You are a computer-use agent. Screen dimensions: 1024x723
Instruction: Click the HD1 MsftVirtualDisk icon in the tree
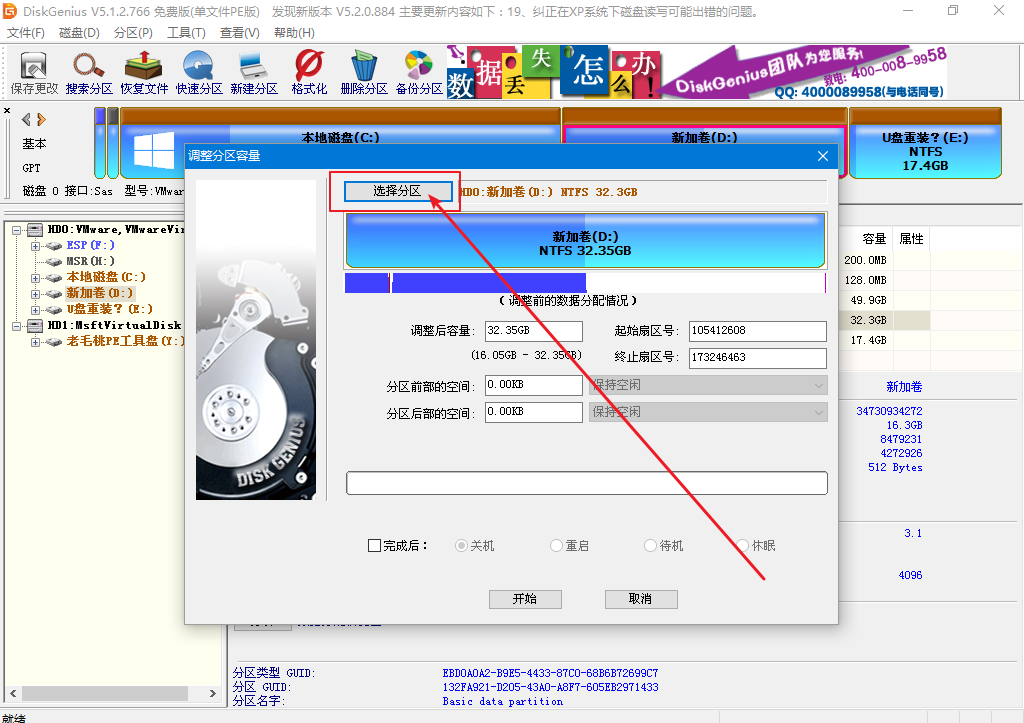[x=35, y=325]
